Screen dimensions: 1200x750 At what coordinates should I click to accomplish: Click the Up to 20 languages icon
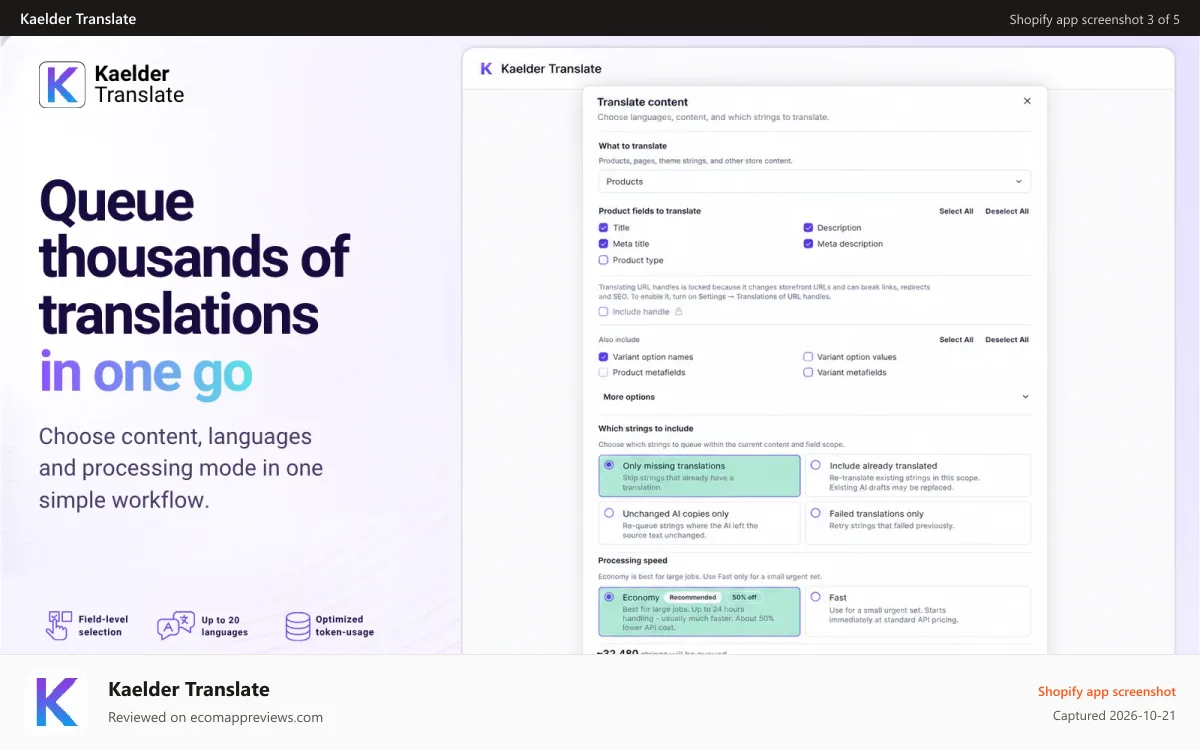click(x=176, y=625)
